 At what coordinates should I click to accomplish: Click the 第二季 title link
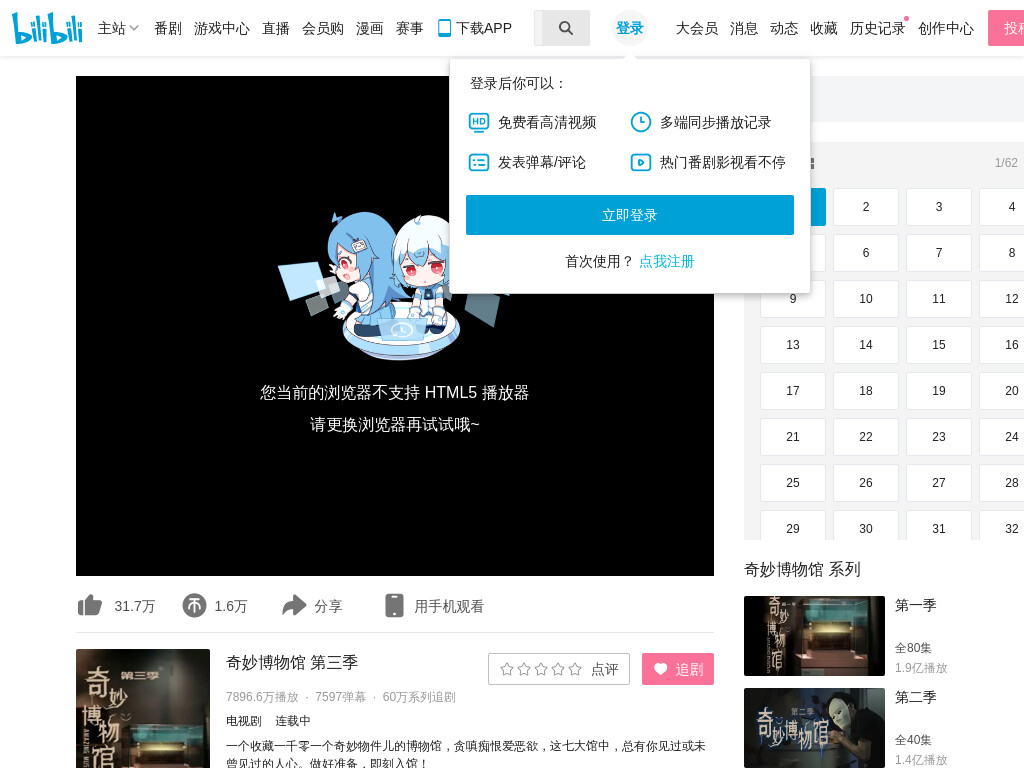click(916, 697)
